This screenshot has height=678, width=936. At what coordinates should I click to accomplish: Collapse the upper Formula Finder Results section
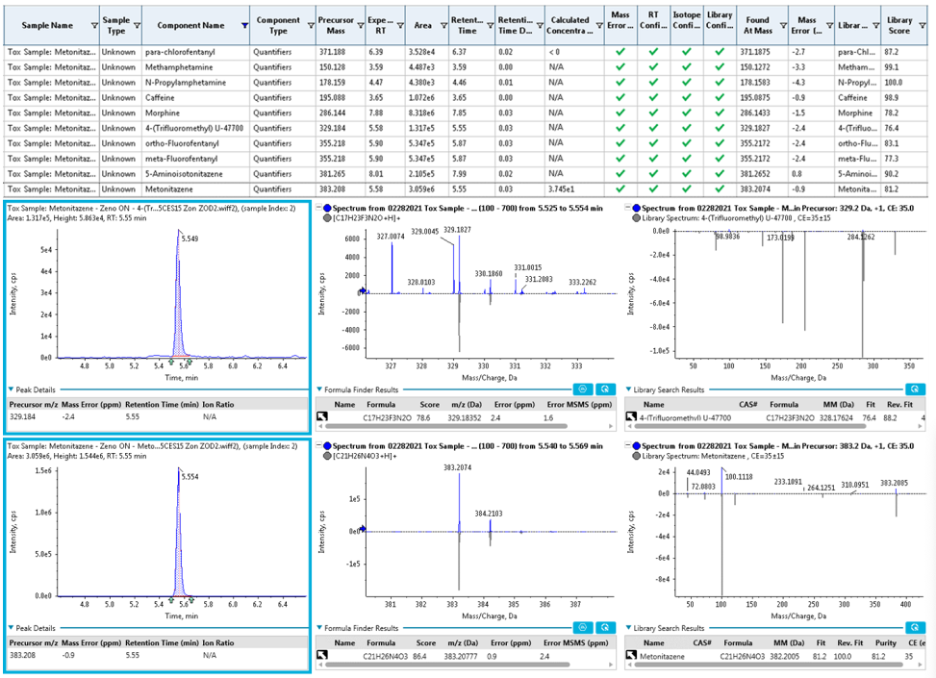(x=320, y=389)
